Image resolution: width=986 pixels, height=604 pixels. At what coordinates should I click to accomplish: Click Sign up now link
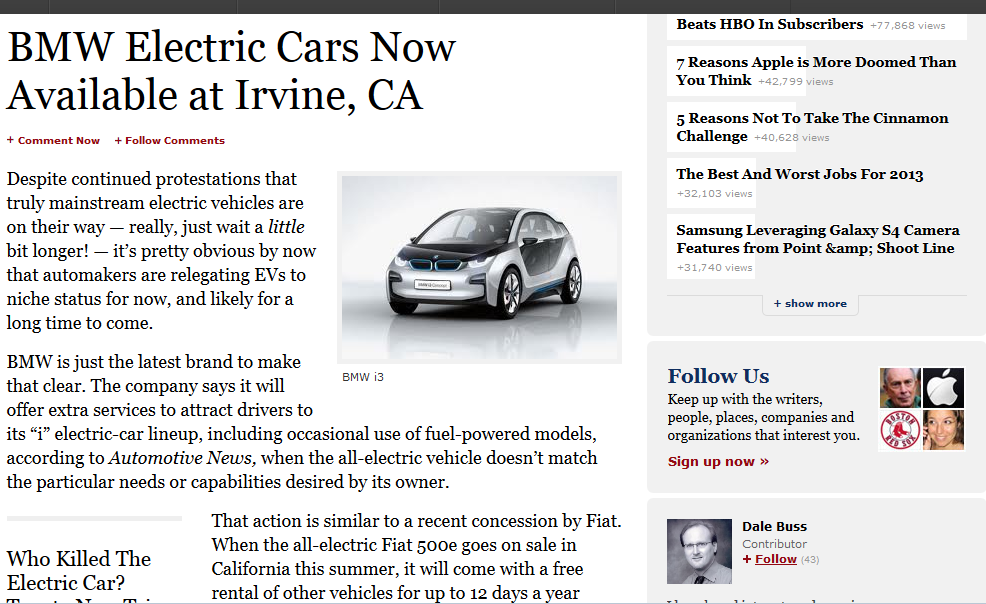pyautogui.click(x=718, y=461)
